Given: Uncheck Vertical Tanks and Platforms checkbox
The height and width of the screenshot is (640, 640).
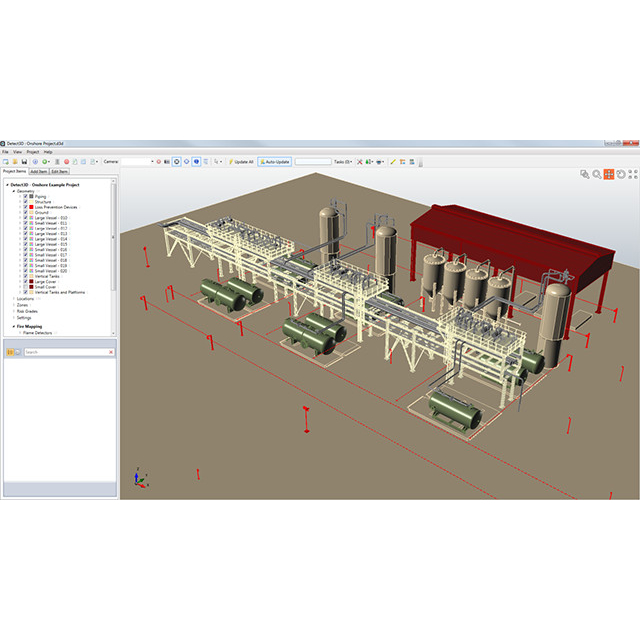Looking at the screenshot, I should tap(25, 292).
